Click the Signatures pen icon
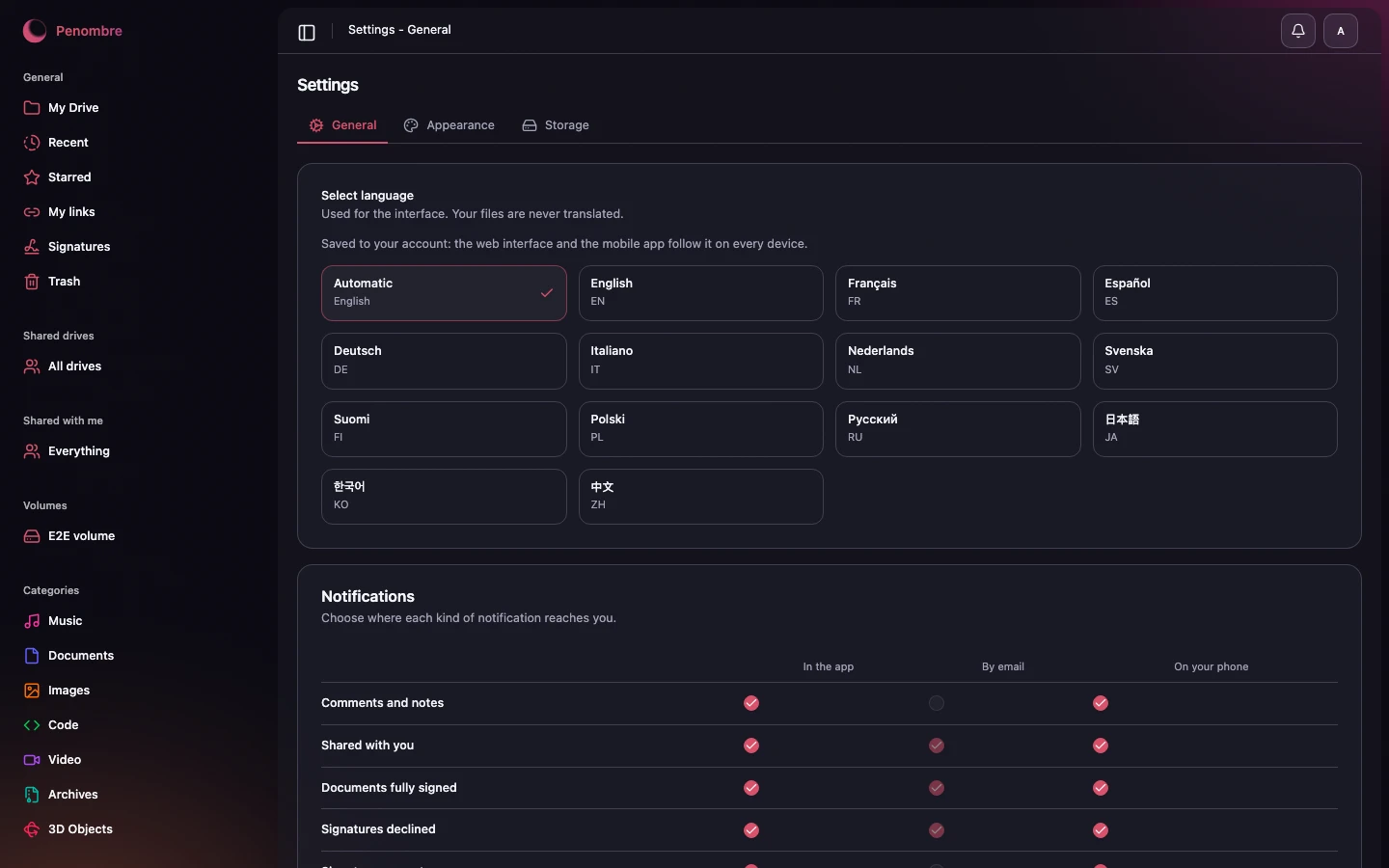This screenshot has width=1389, height=868. point(32,247)
